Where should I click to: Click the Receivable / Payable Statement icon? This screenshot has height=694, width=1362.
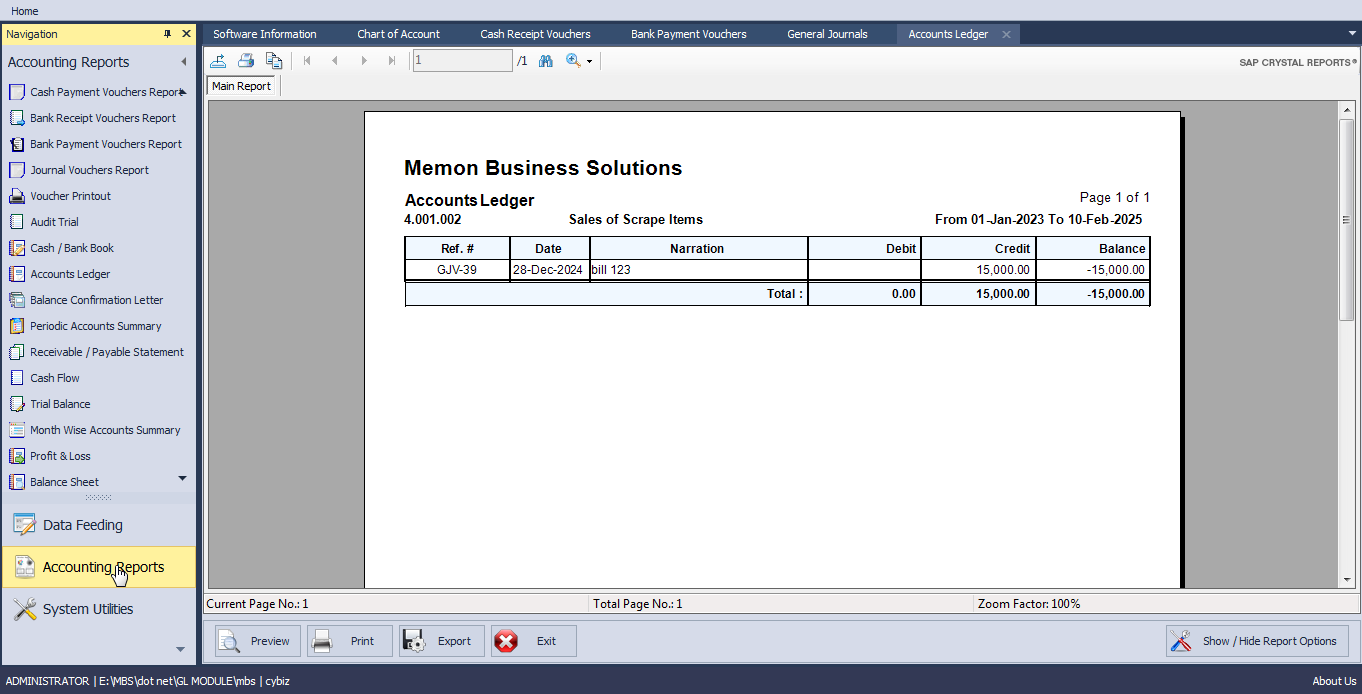pos(16,352)
